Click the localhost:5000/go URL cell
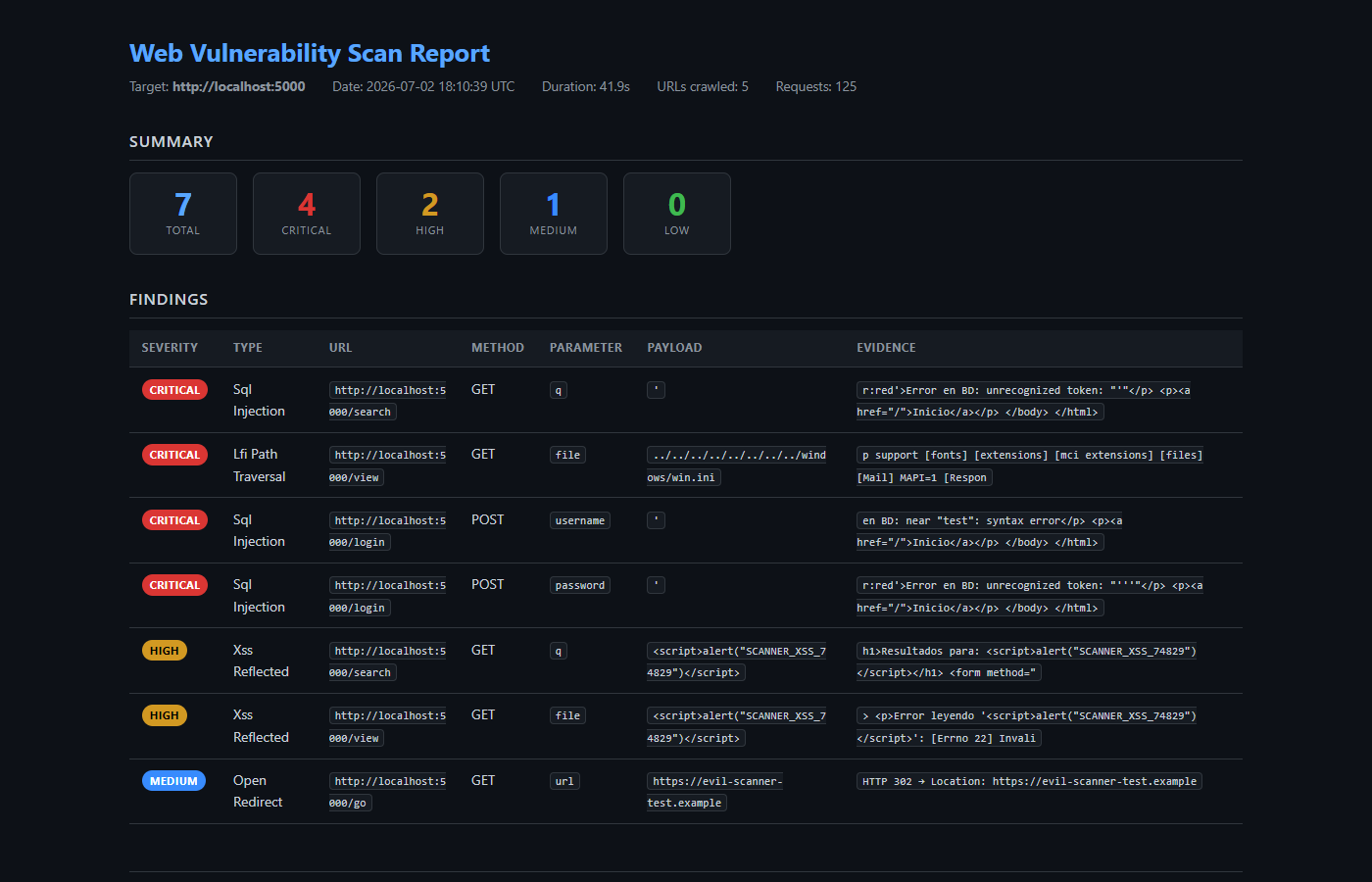Image resolution: width=1372 pixels, height=882 pixels. point(388,792)
